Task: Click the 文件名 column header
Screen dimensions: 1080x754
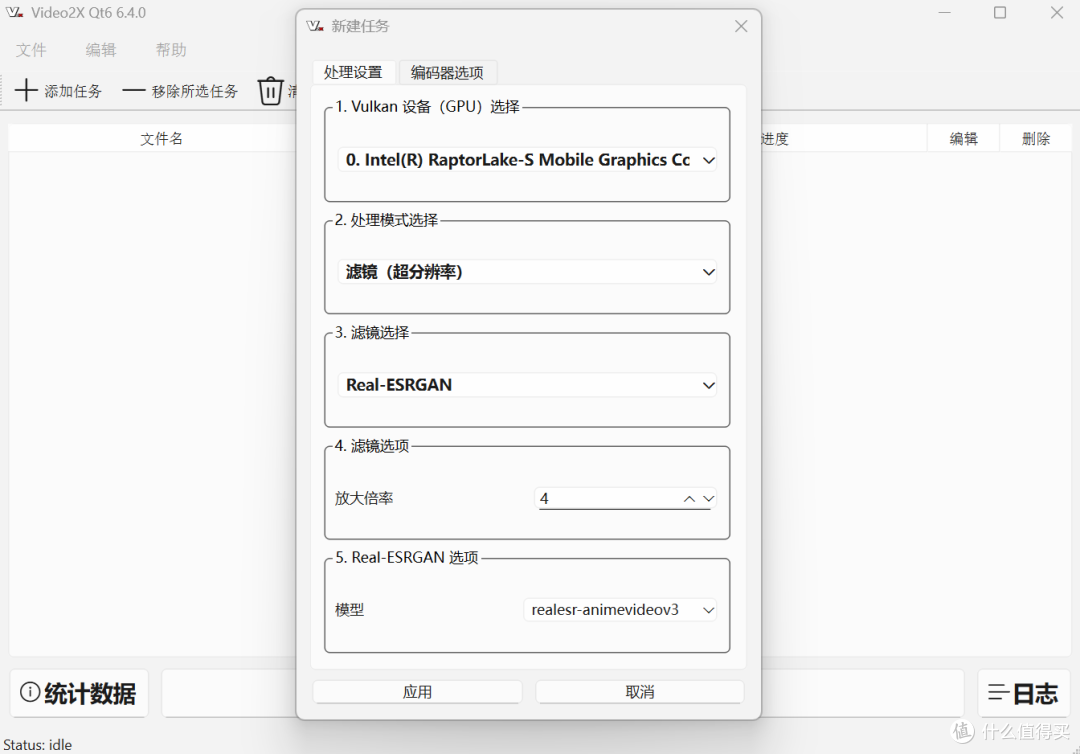Action: point(161,138)
